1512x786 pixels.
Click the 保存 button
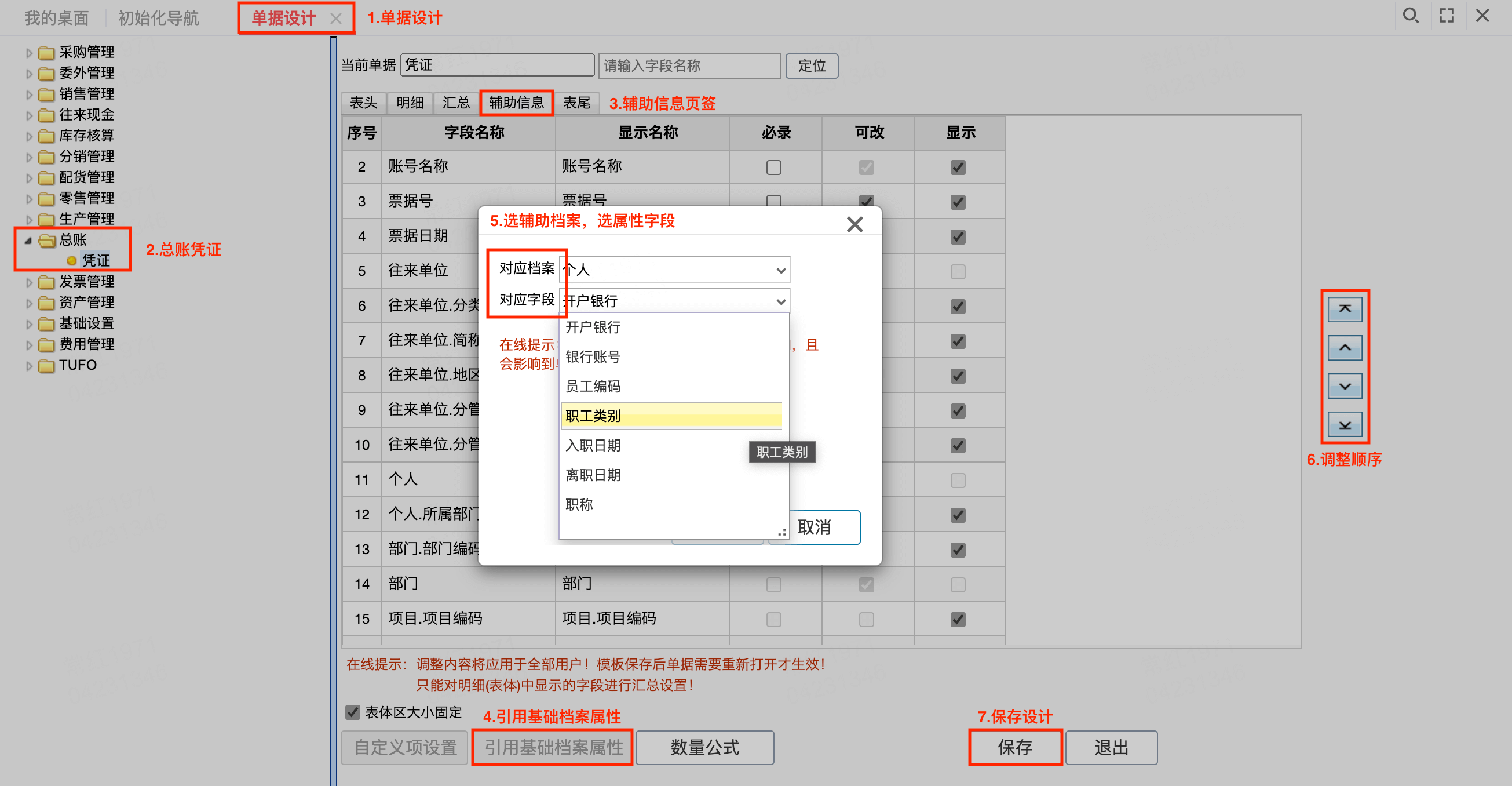pyautogui.click(x=1014, y=747)
